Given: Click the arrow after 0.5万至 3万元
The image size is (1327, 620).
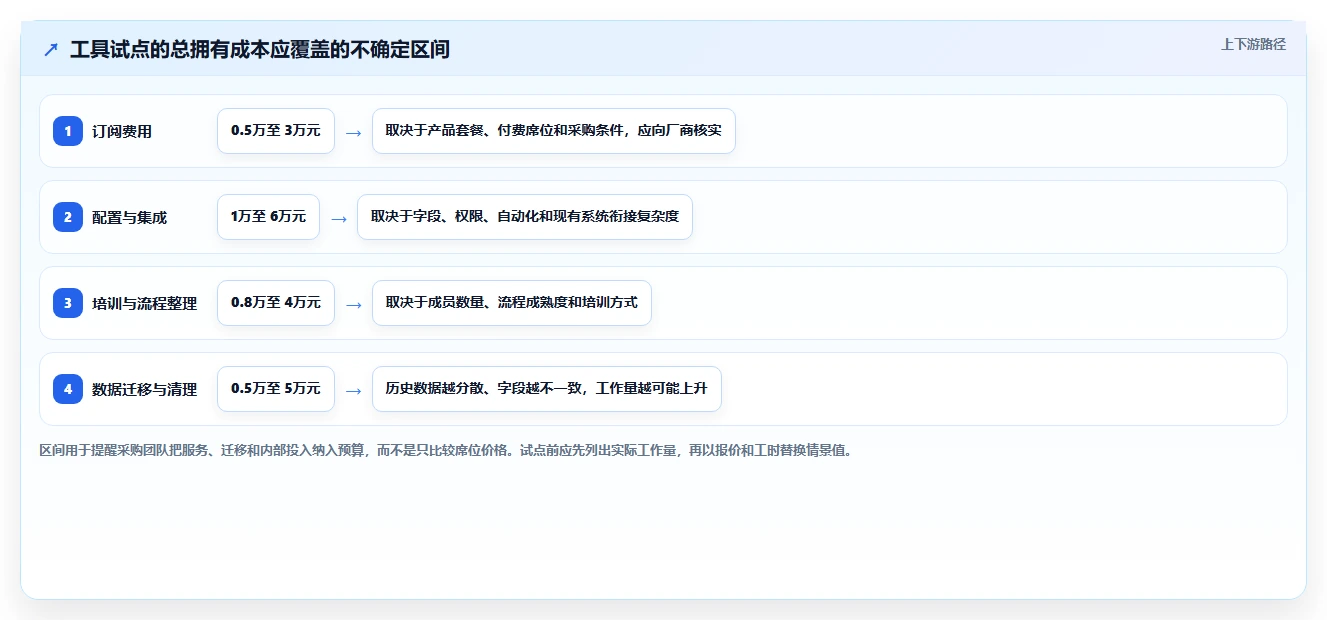Looking at the screenshot, I should (353, 132).
